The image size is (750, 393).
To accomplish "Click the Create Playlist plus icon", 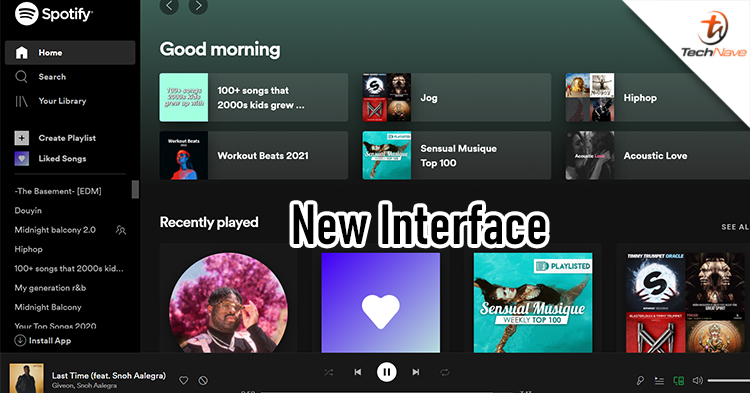I will [22, 138].
